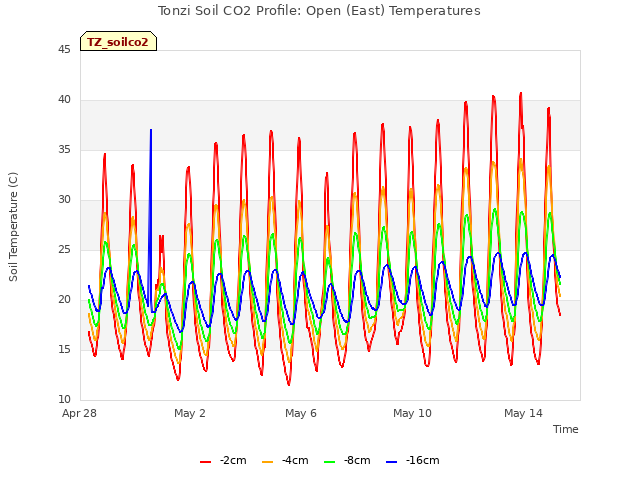640x480 pixels.
Task: Click the Apr 28 x-axis tick label
Action: (79, 413)
